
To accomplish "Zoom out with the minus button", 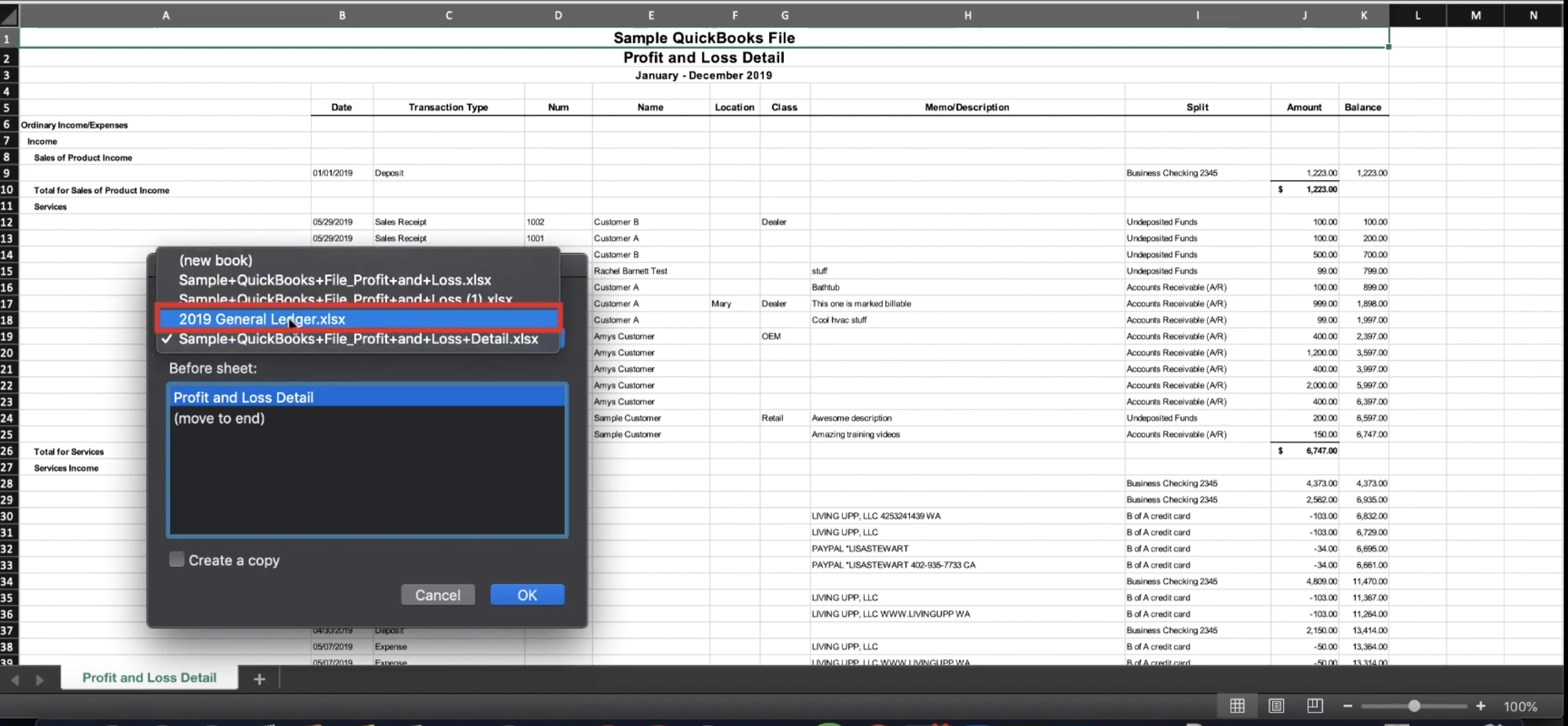I will [x=1348, y=706].
